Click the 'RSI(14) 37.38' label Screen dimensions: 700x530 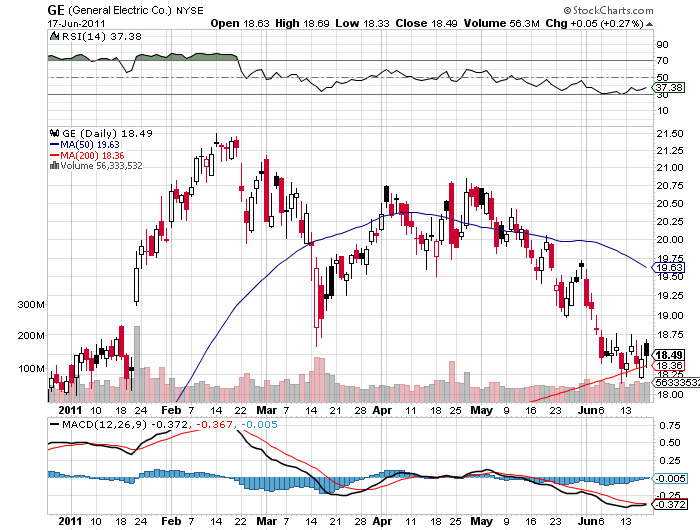pyautogui.click(x=101, y=36)
